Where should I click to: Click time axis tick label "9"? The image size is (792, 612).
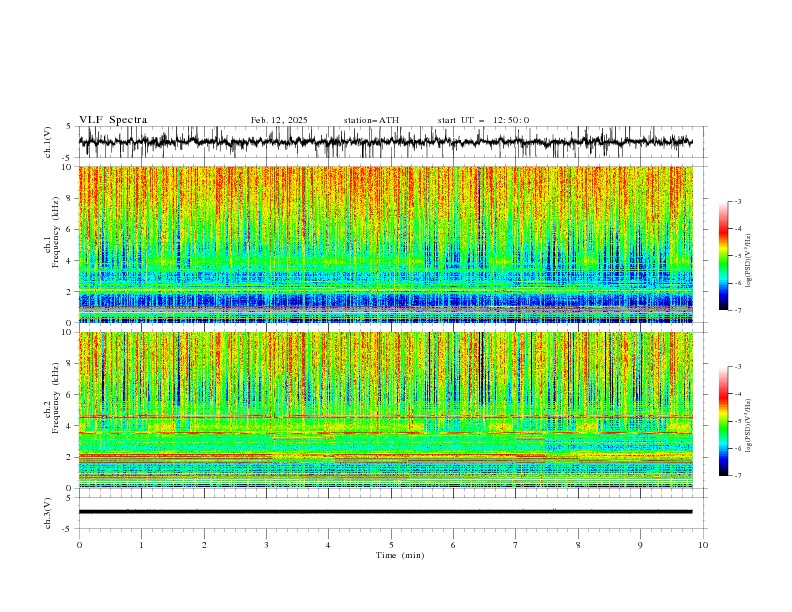(x=640, y=545)
